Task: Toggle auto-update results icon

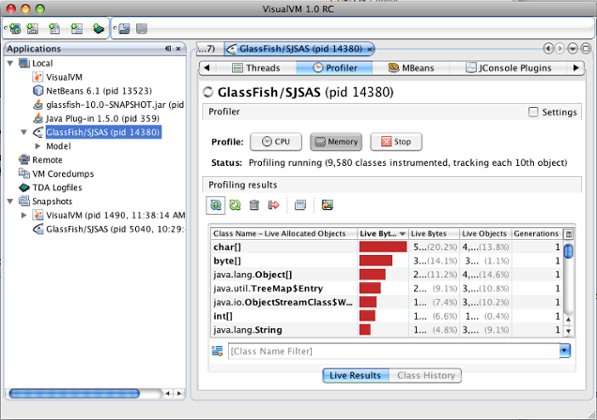Action: (x=215, y=205)
